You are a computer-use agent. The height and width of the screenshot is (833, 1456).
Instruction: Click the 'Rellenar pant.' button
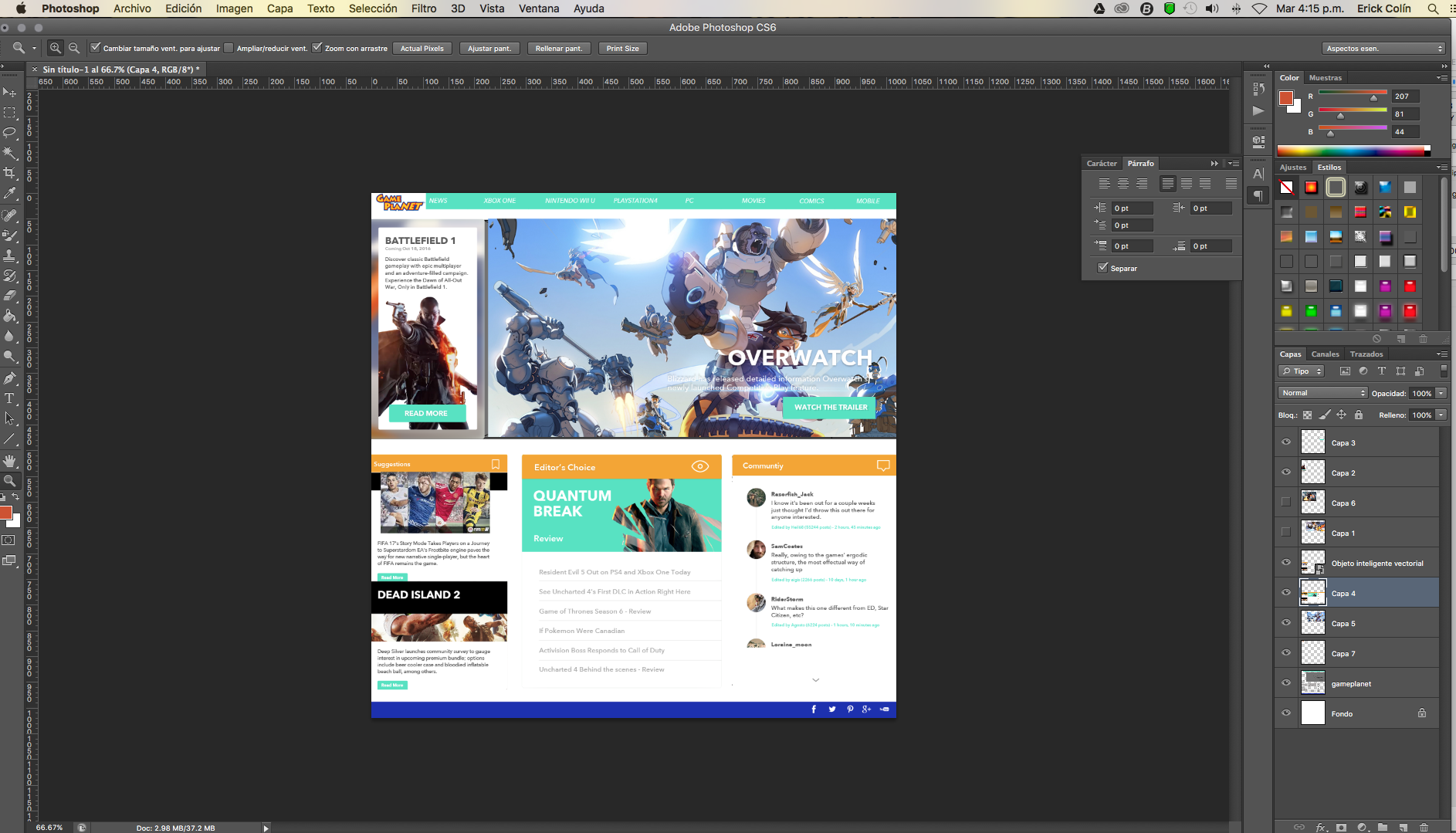coord(559,49)
